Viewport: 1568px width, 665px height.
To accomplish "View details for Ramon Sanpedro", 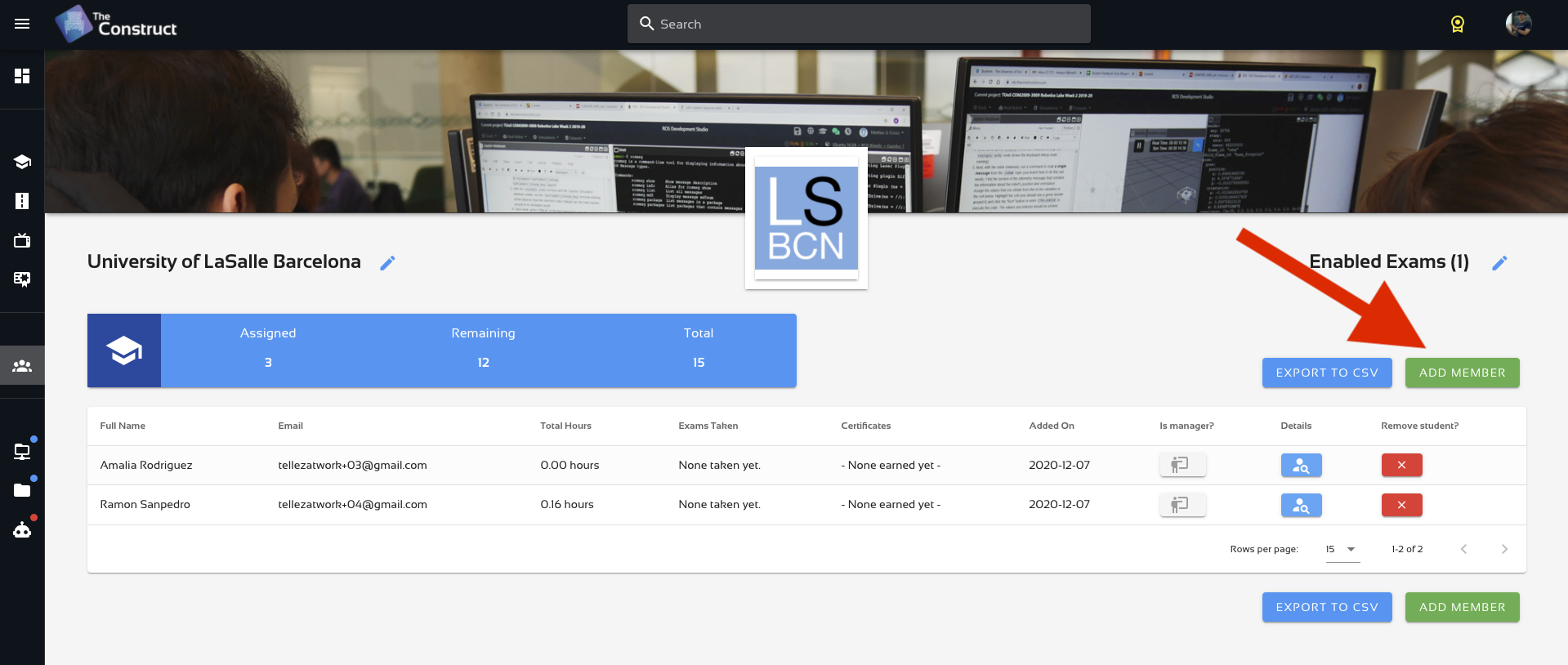I will 1301,505.
